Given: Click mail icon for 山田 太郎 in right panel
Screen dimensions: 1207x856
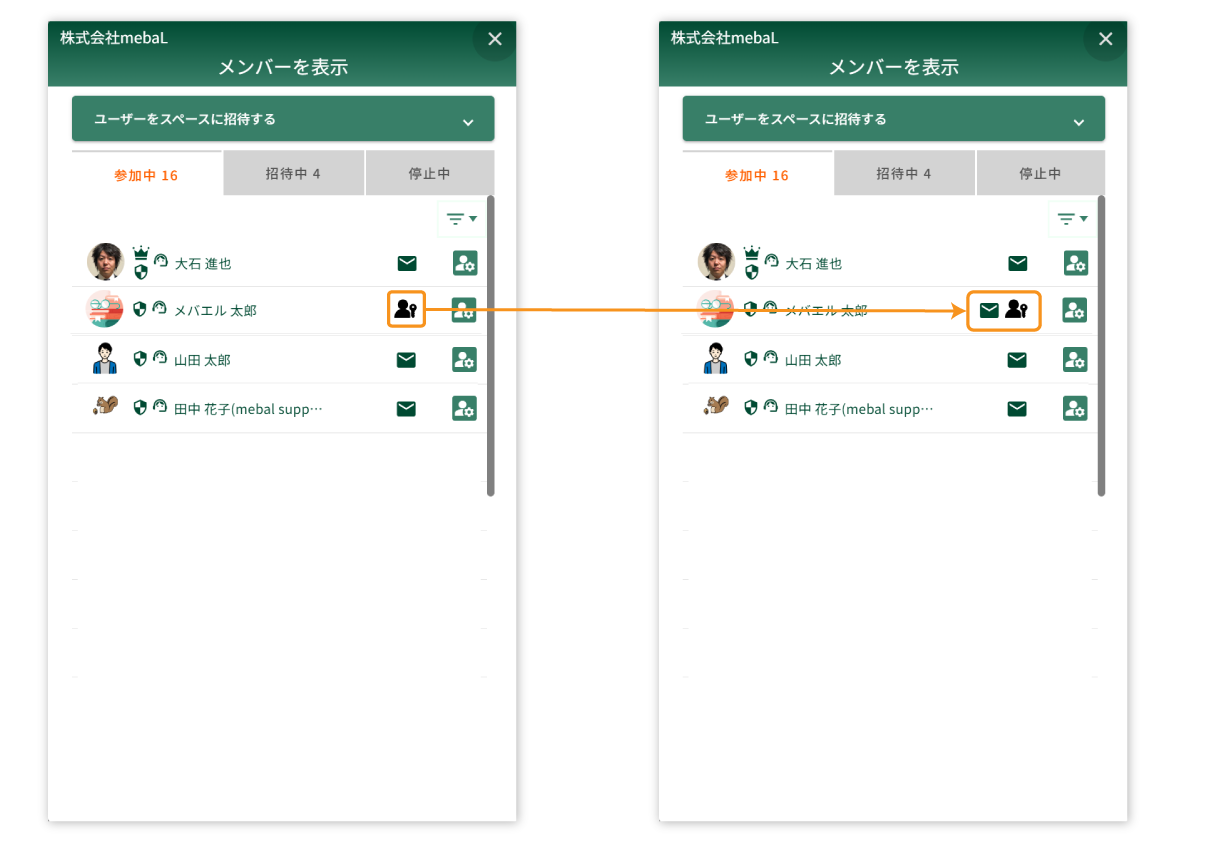Looking at the screenshot, I should tap(1017, 360).
